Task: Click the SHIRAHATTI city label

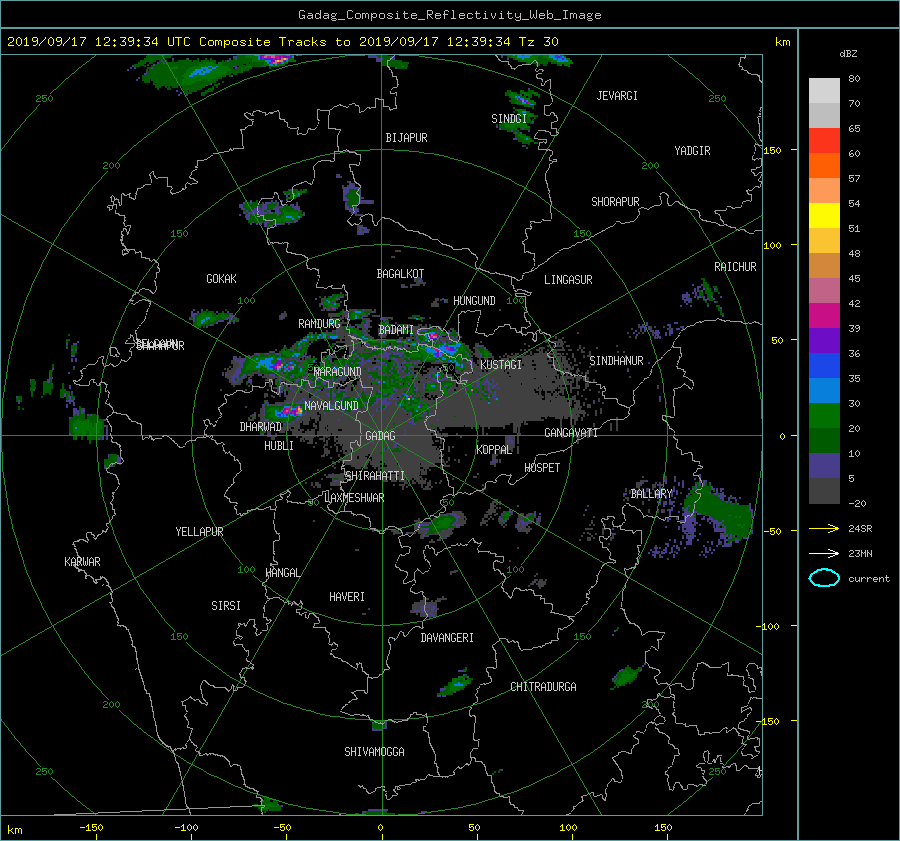Action: (375, 476)
